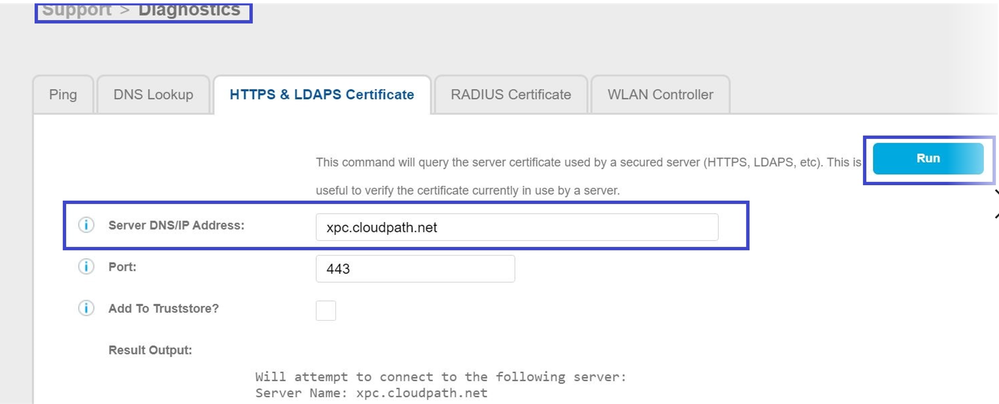The image size is (999, 404).
Task: Focus the Server DNS/IP Address field
Action: pos(516,227)
